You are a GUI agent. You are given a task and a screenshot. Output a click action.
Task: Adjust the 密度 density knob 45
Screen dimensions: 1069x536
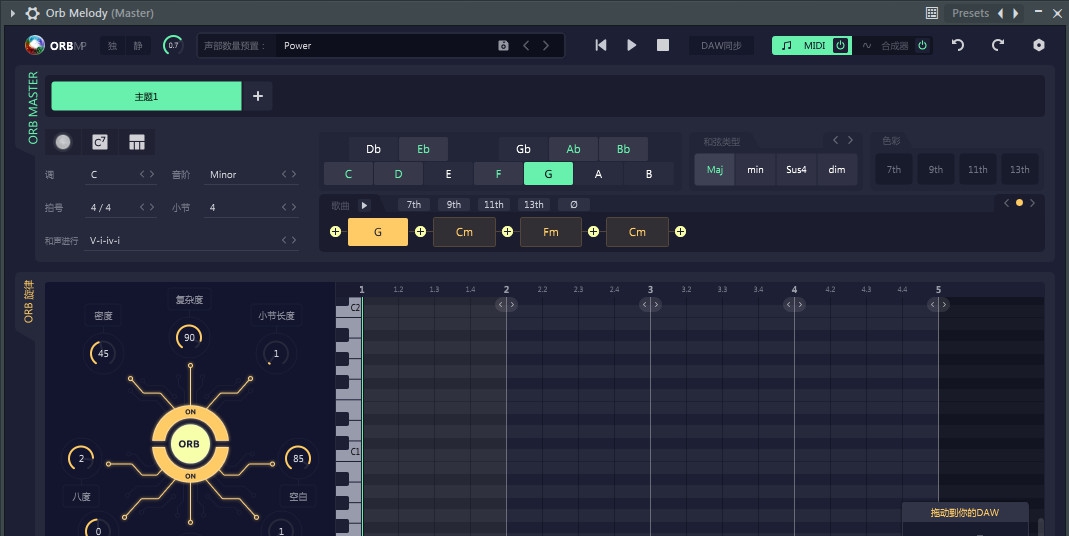click(103, 353)
